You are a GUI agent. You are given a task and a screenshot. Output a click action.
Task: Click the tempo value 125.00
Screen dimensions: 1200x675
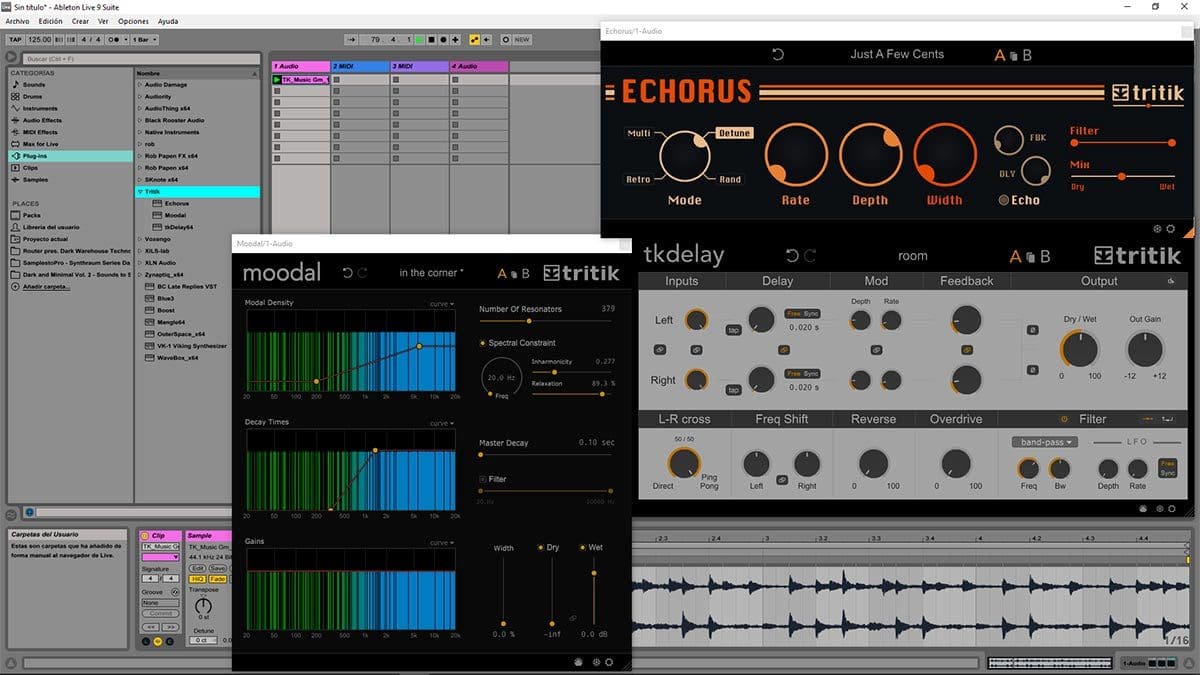(39, 40)
